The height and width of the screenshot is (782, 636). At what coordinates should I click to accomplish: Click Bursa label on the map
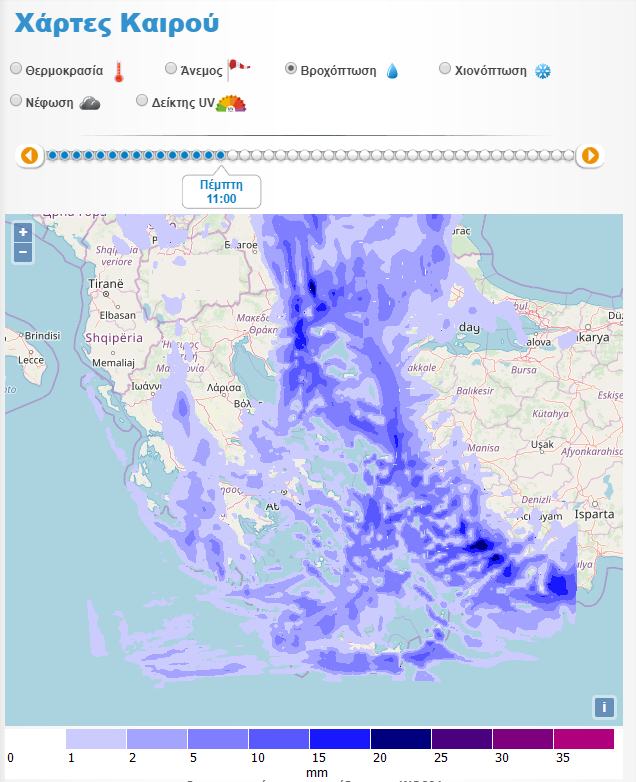[524, 370]
